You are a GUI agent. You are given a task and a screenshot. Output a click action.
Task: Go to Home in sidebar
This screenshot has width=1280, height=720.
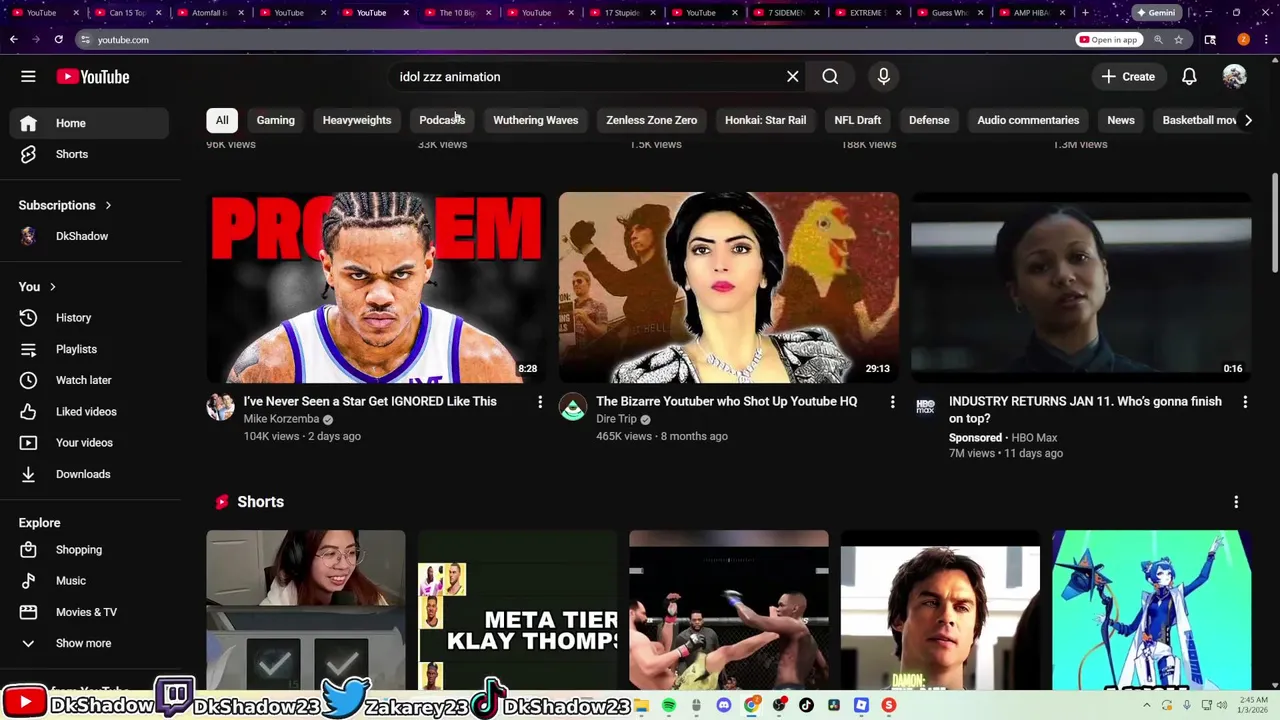[91, 123]
